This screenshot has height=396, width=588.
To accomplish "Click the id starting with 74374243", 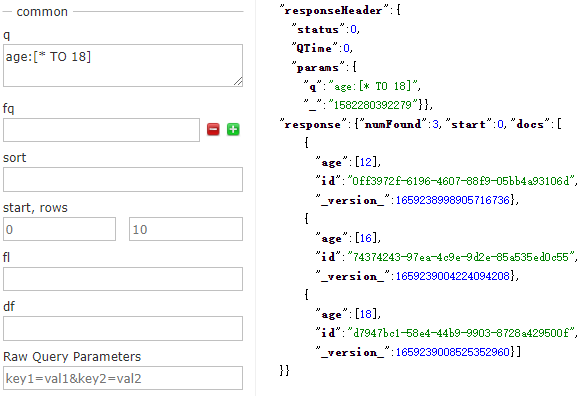I will [461, 257].
